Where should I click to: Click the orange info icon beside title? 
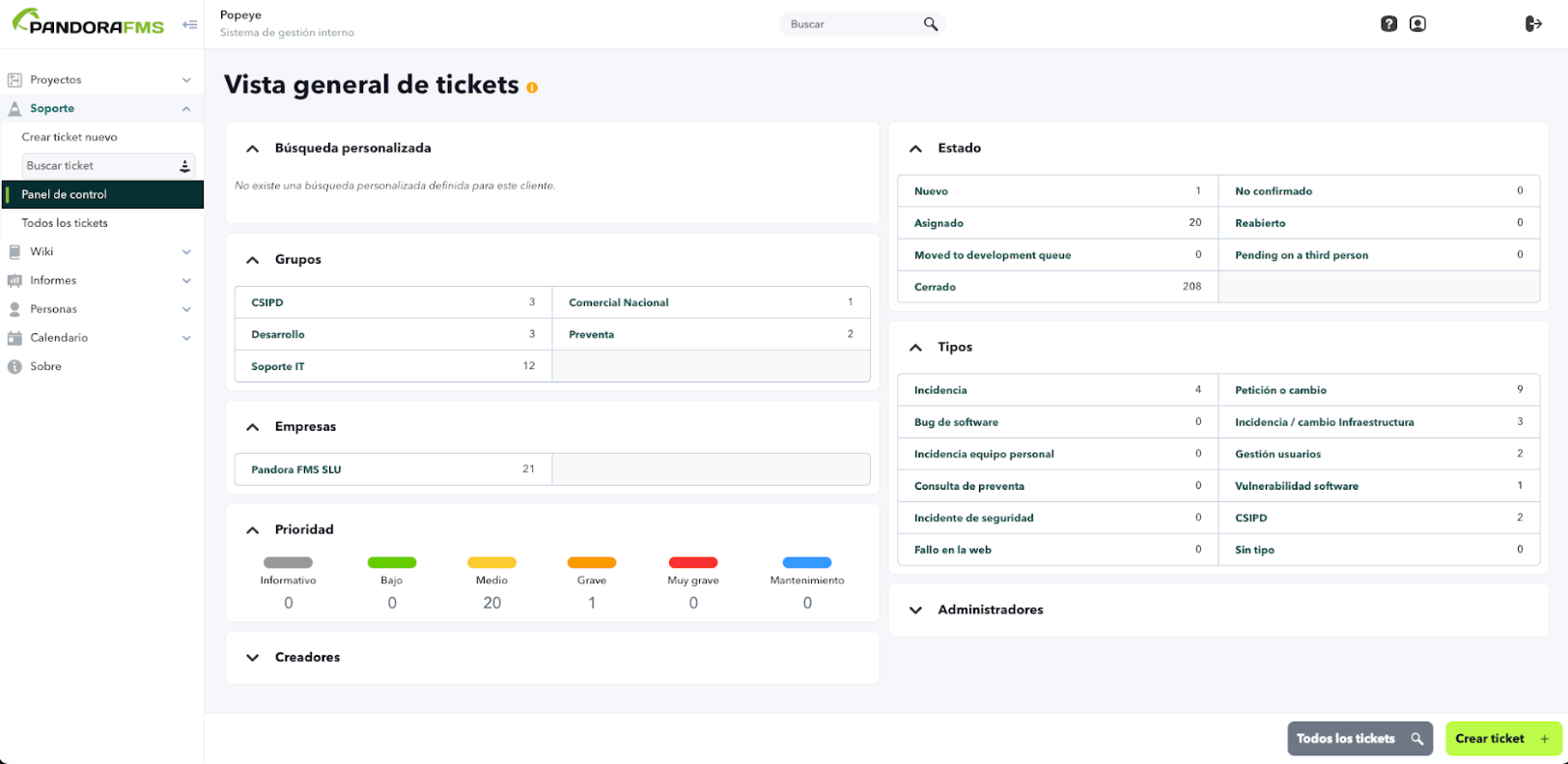pos(532,88)
